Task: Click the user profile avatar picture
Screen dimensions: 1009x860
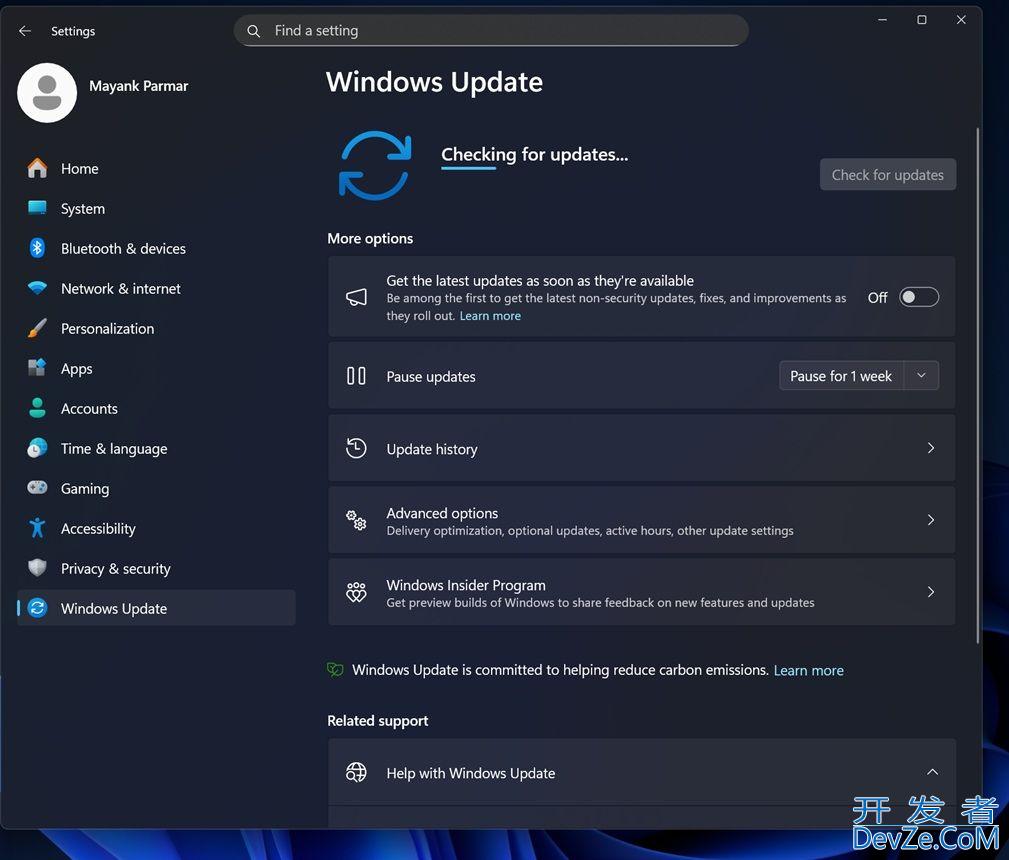Action: [47, 93]
